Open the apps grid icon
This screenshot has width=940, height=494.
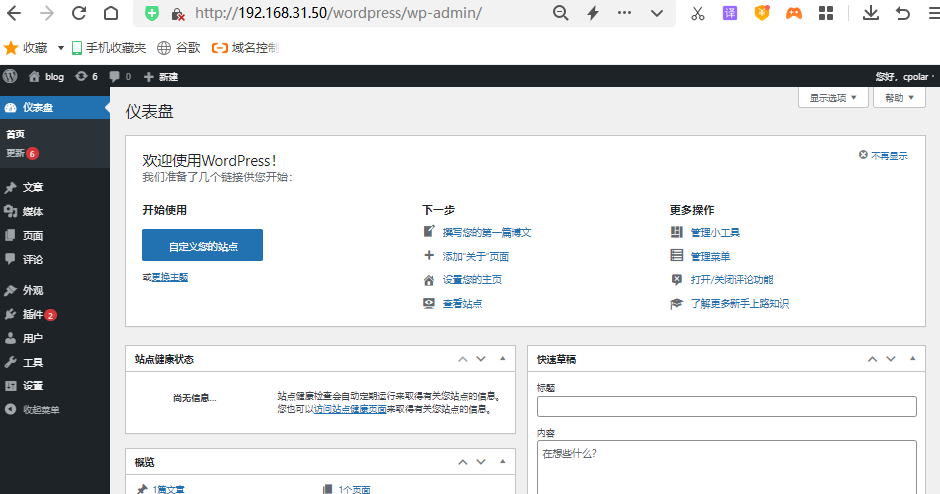coord(826,13)
